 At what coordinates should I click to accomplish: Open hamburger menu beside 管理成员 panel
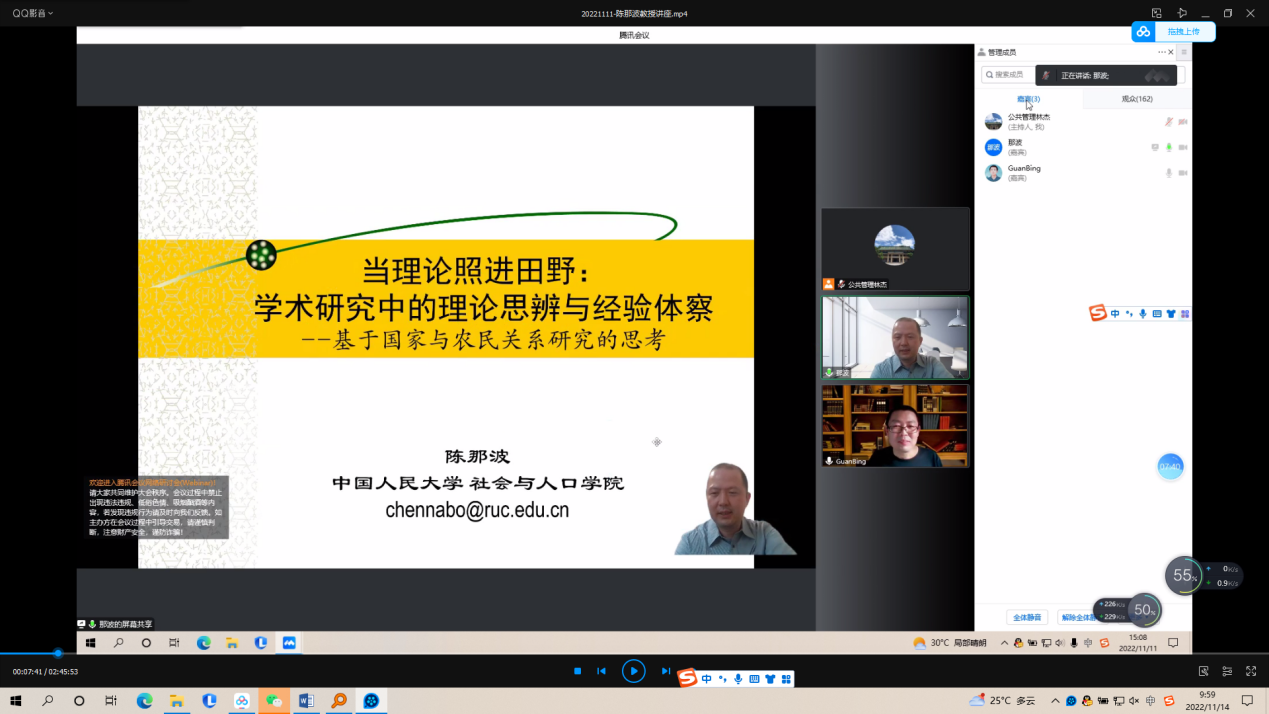[x=1184, y=52]
